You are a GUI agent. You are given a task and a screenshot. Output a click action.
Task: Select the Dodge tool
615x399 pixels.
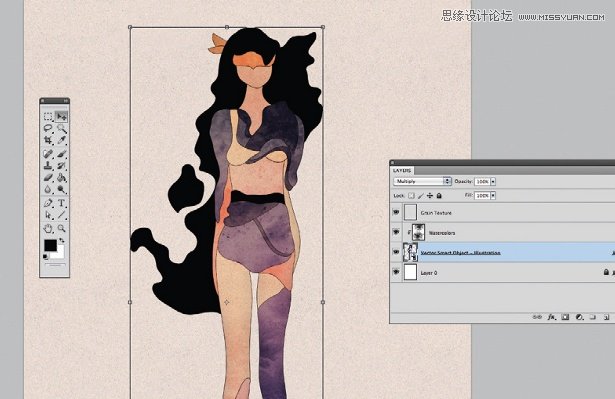point(61,189)
